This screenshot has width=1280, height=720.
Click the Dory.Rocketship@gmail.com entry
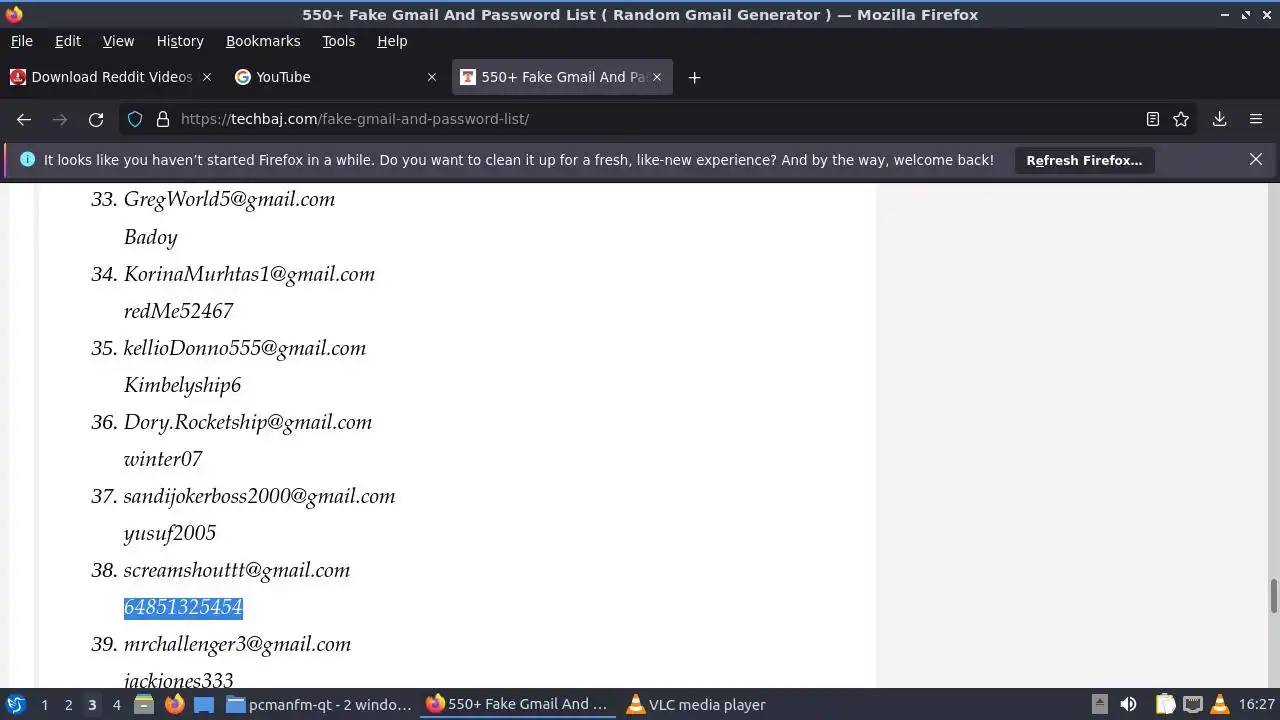248,422
